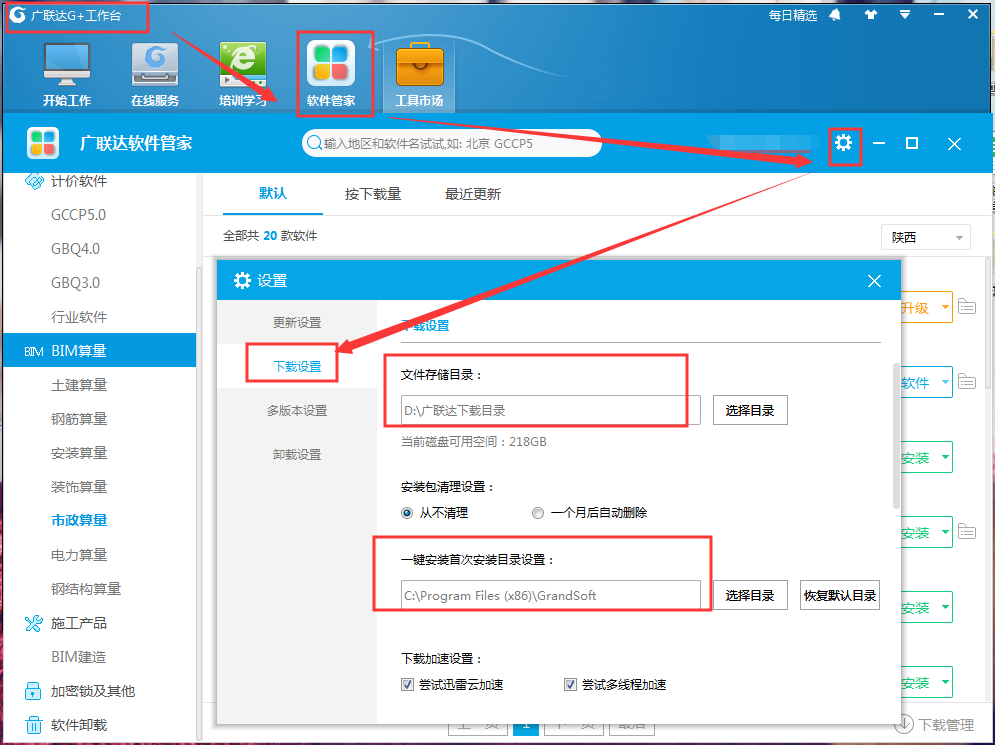The image size is (995, 745).
Task: Click the folder icon beside 软件 button
Action: click(x=966, y=381)
